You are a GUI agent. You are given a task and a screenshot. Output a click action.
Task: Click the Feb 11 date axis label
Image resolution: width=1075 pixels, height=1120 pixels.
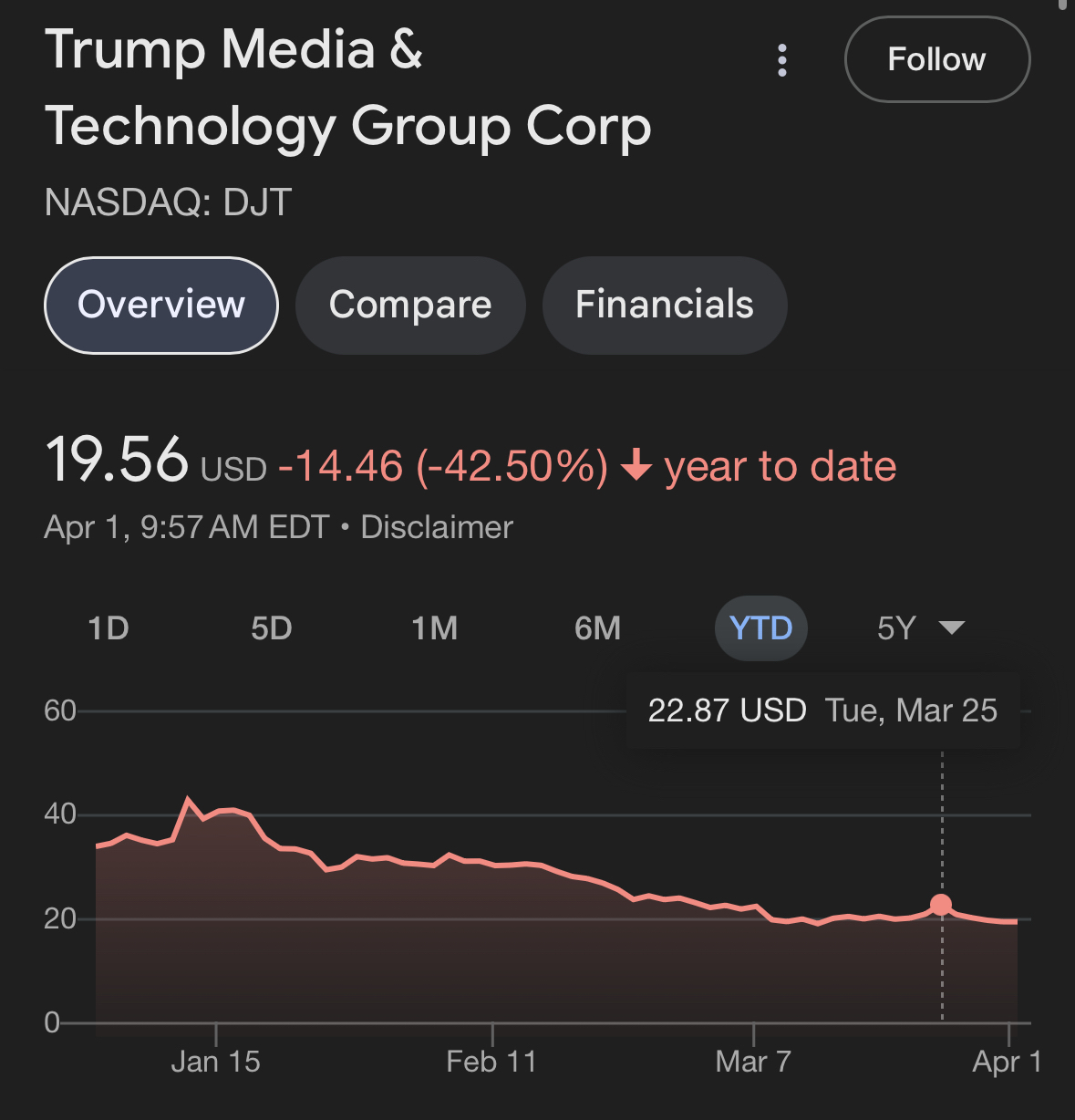pyautogui.click(x=491, y=1062)
